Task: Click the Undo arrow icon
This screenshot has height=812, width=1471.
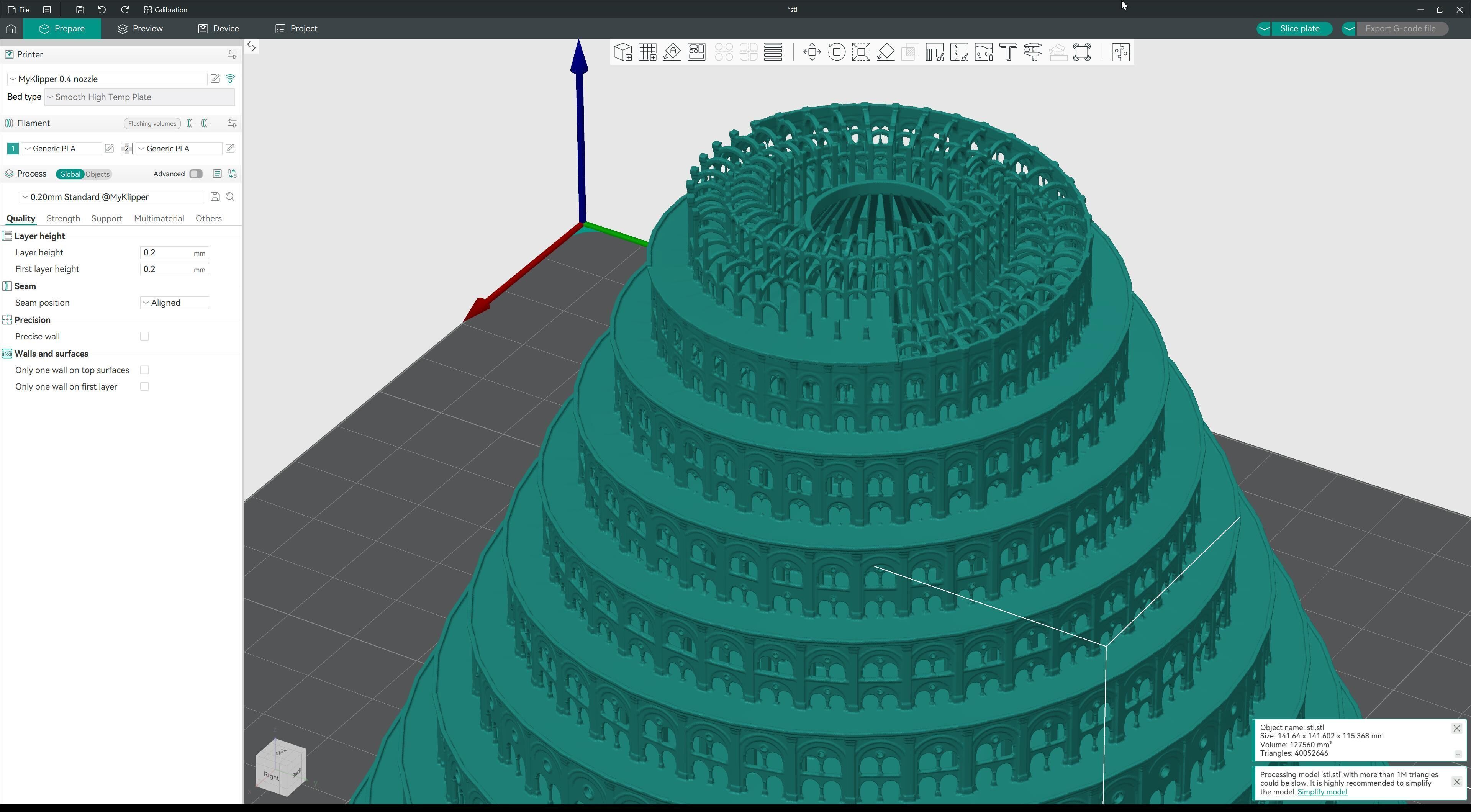Action: [102, 10]
